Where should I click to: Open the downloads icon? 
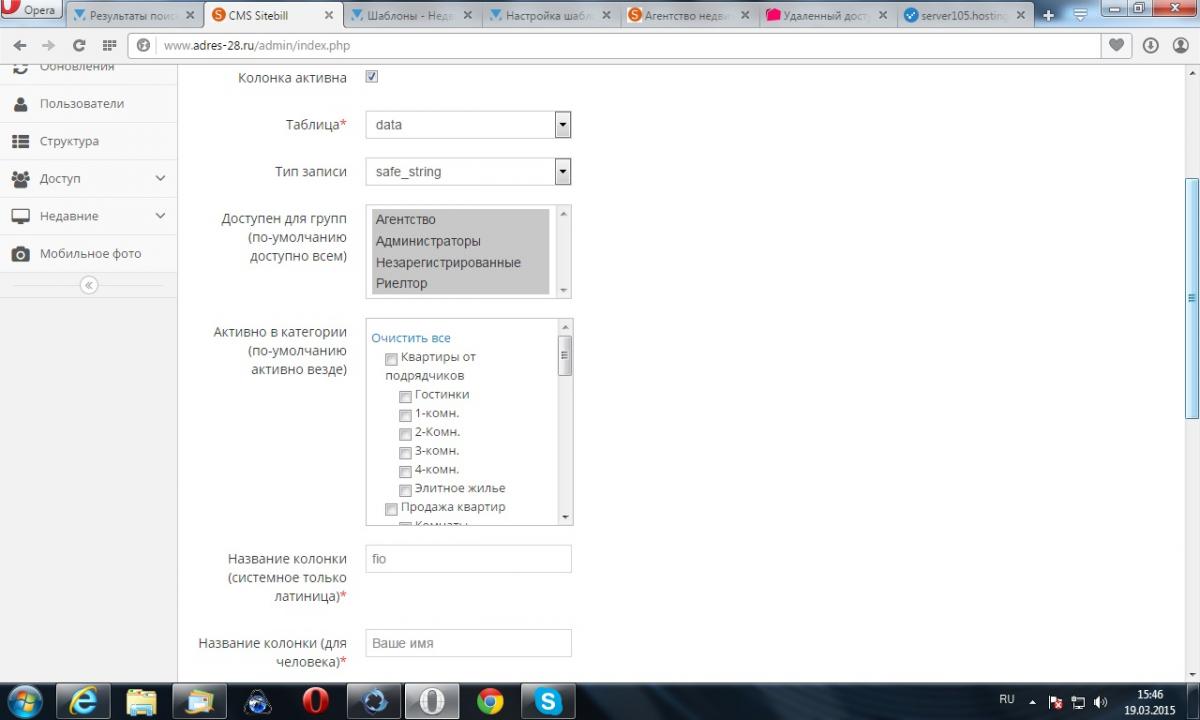[x=1151, y=45]
